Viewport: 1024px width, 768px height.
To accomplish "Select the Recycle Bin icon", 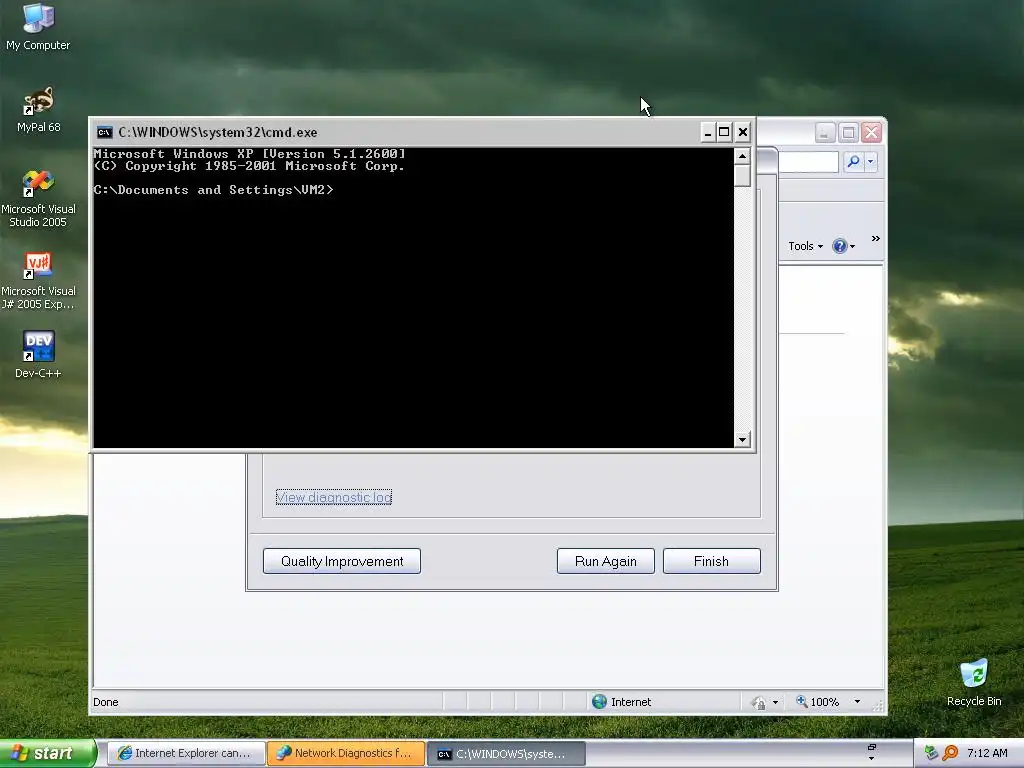I will (974, 683).
